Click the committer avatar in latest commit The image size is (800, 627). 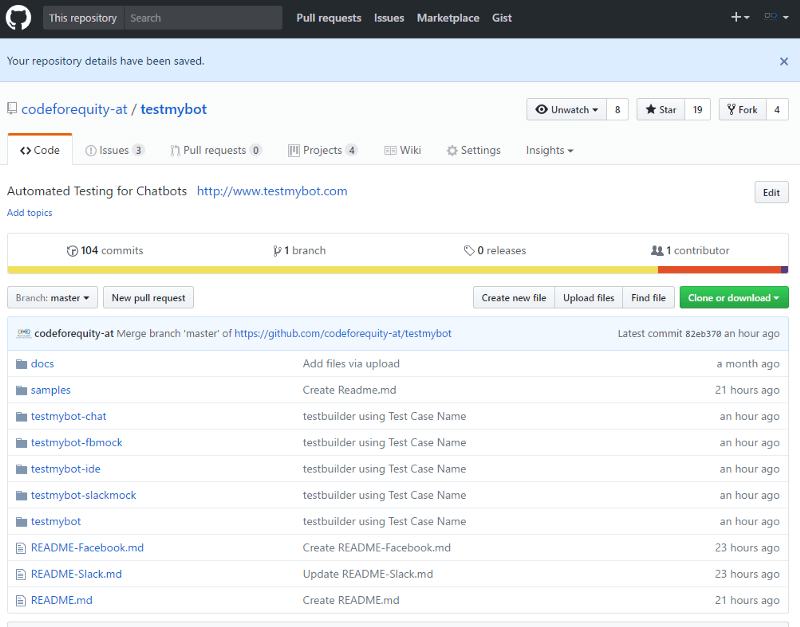(x=23, y=333)
